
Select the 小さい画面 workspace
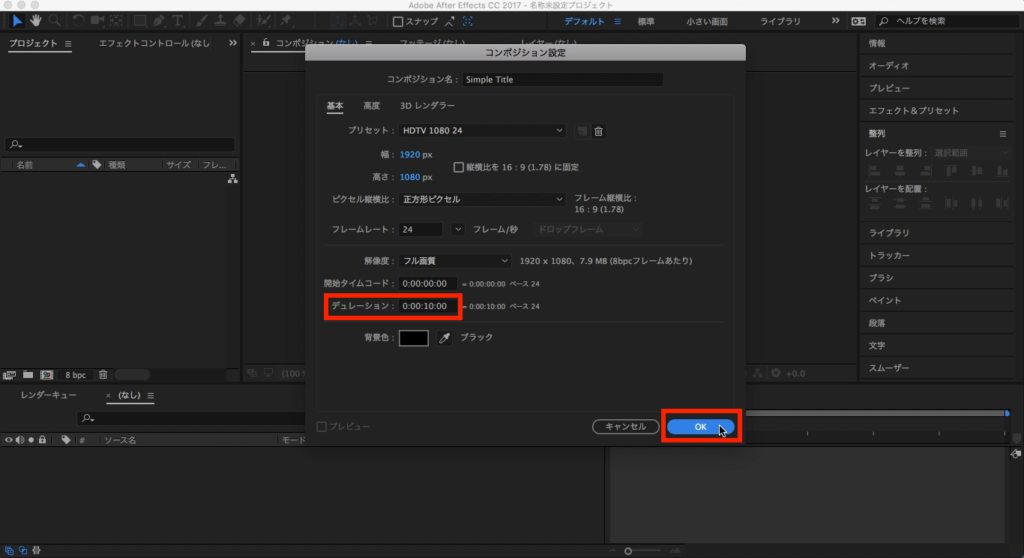click(707, 22)
